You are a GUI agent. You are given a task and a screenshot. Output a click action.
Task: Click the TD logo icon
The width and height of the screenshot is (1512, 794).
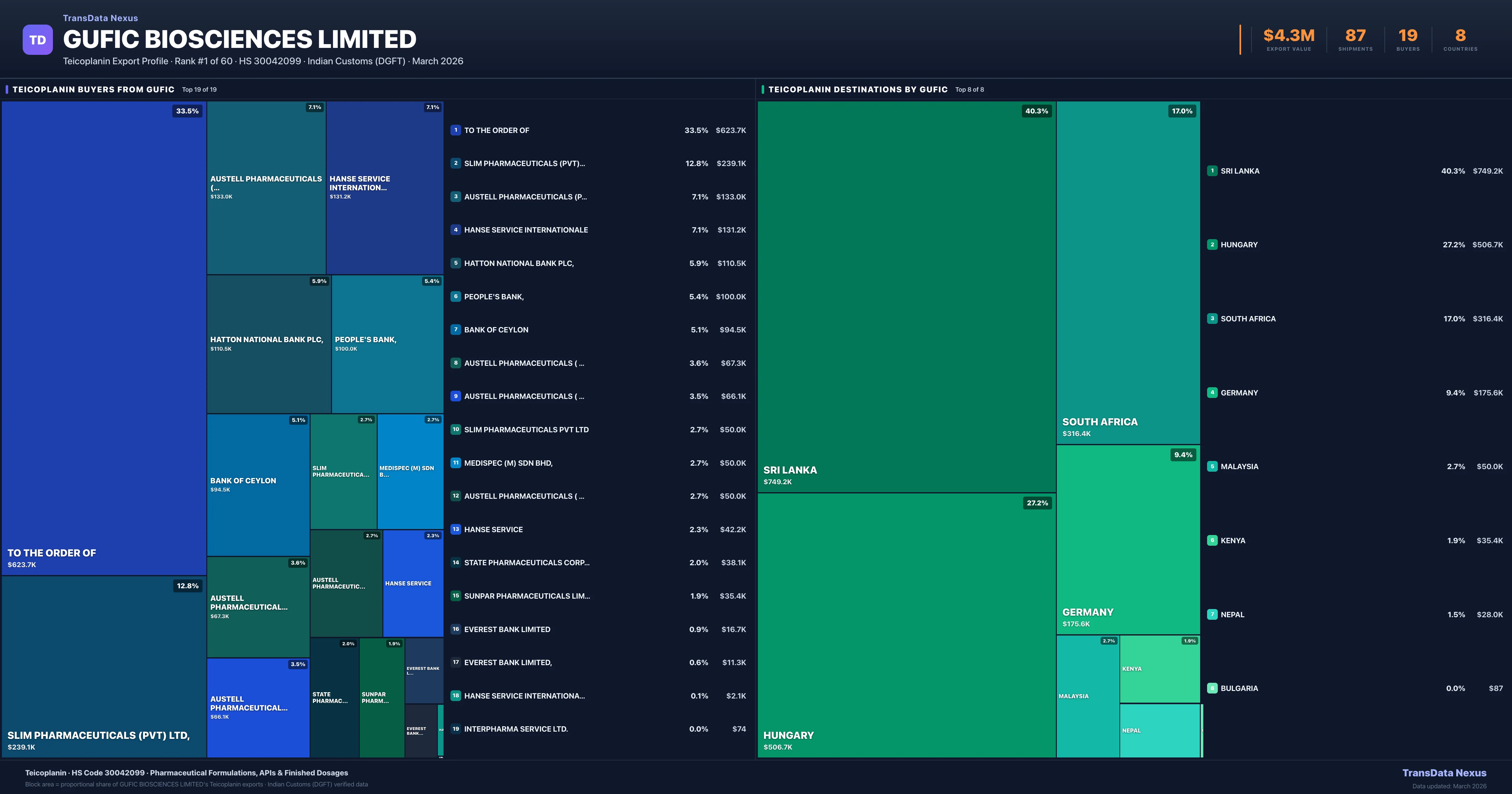[37, 40]
